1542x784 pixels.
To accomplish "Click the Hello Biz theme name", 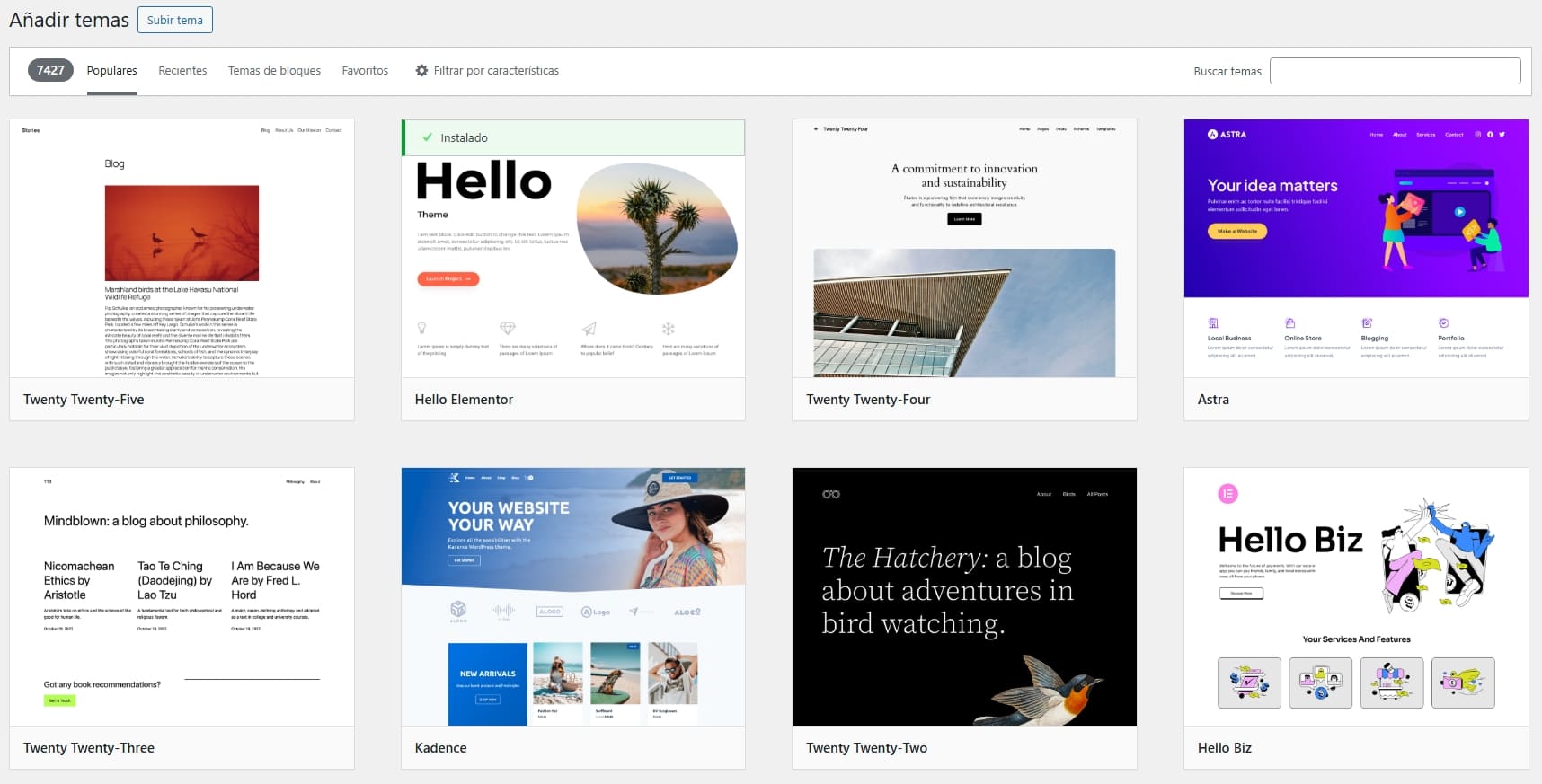I will (x=1224, y=748).
